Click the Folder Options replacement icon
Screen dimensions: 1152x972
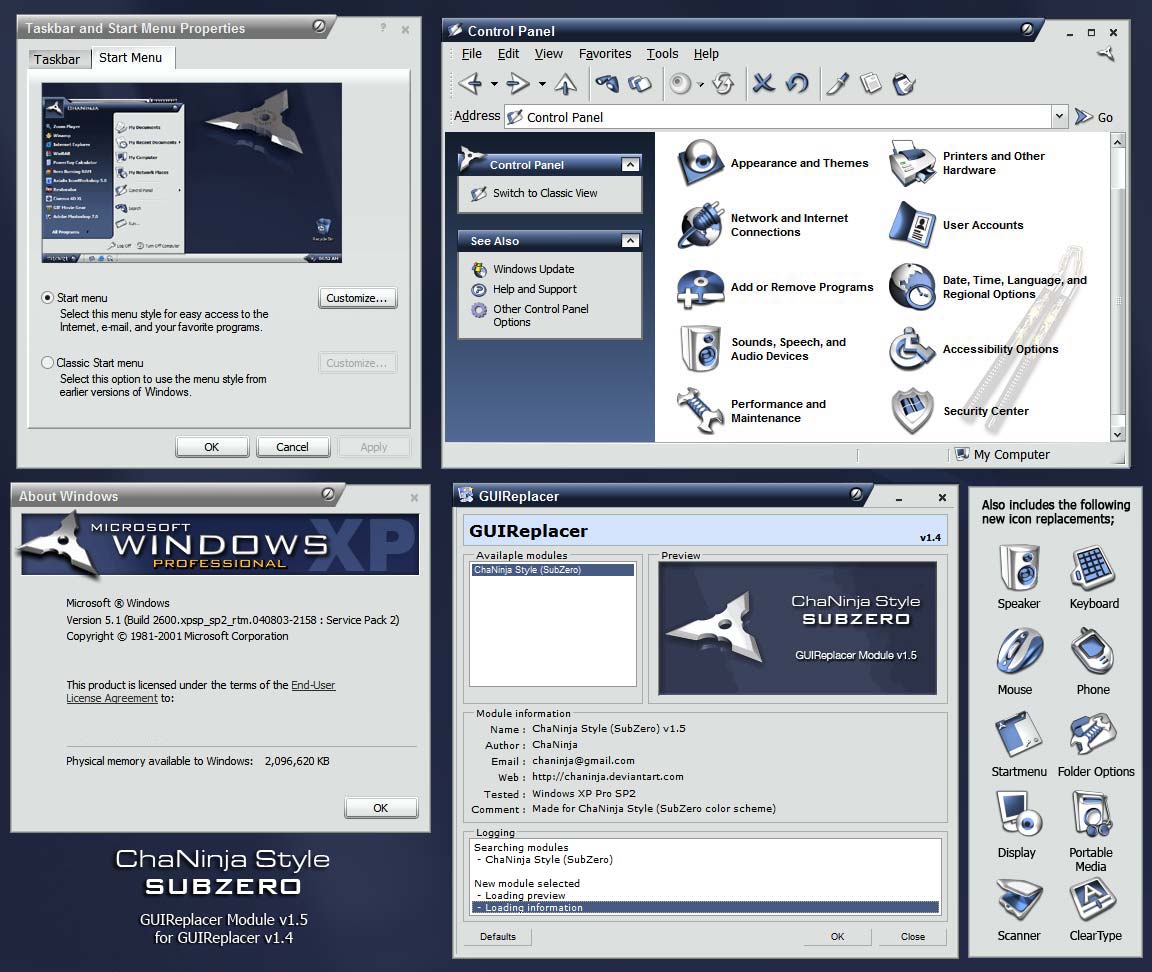tap(1093, 733)
